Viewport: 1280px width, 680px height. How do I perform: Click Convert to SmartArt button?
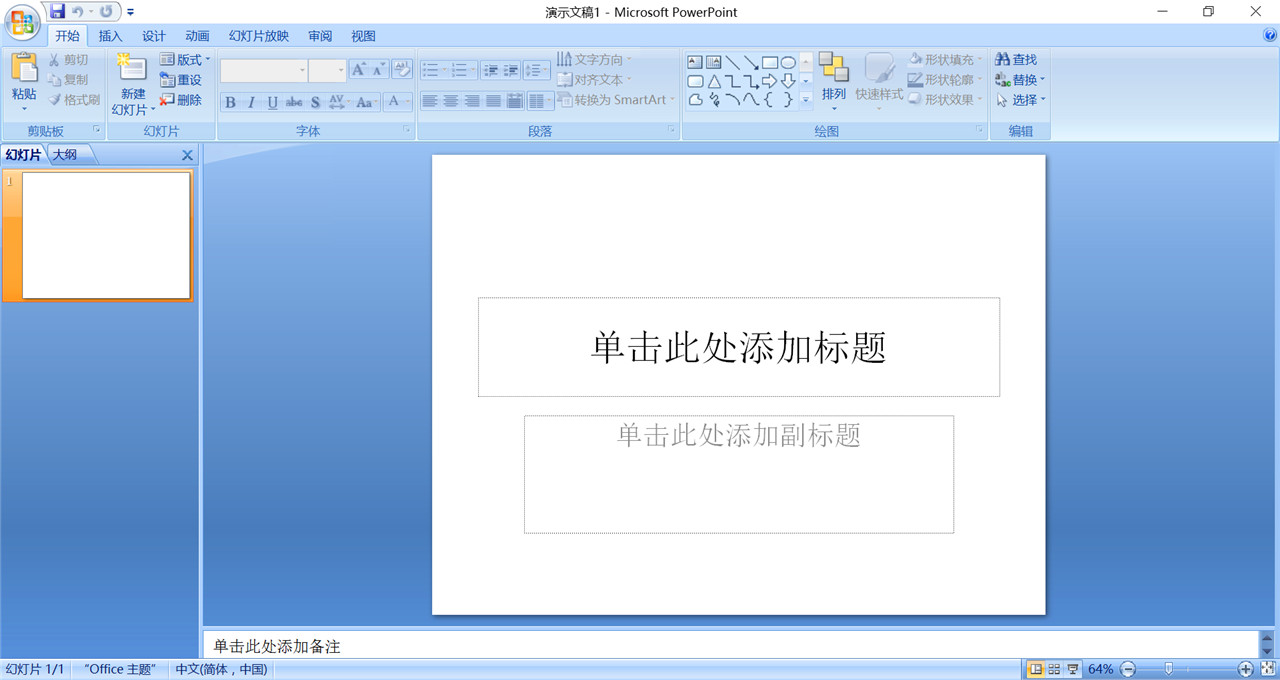[616, 100]
